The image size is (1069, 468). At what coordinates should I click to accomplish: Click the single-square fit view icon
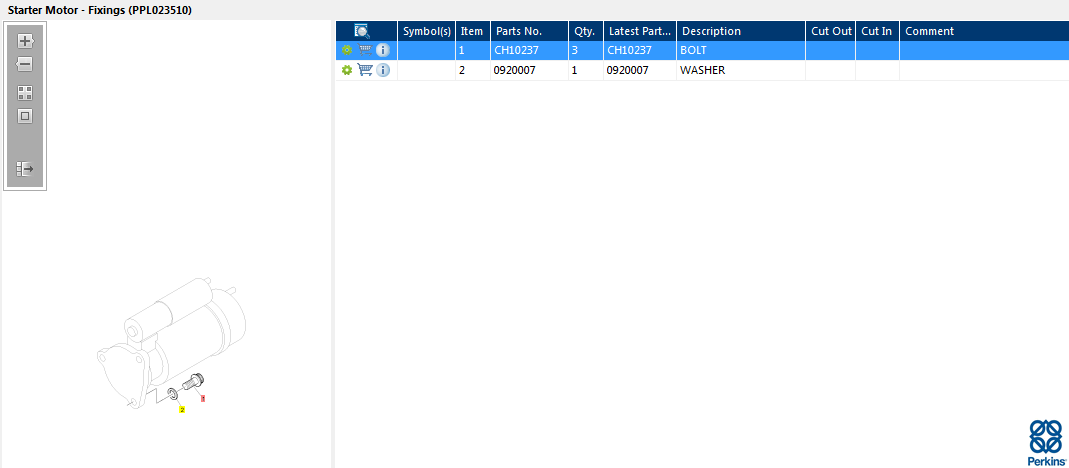coord(25,116)
